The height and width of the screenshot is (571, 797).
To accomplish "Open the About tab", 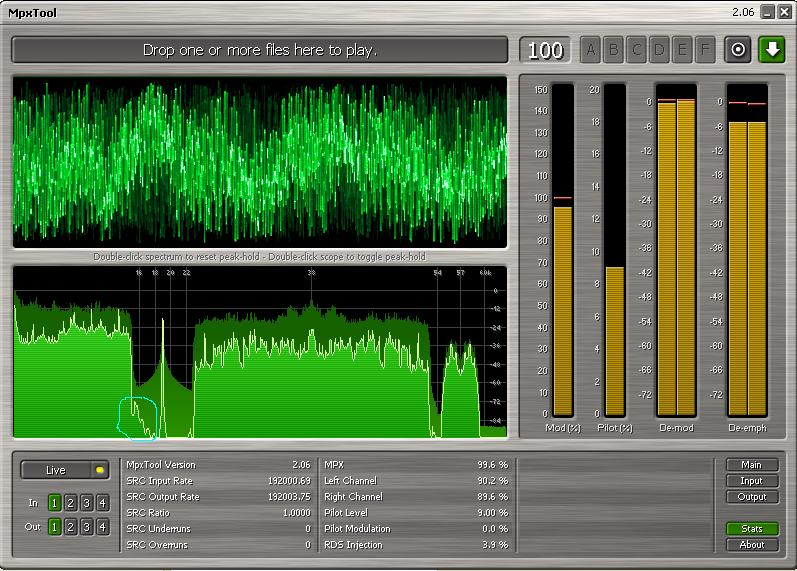I will [x=752, y=545].
